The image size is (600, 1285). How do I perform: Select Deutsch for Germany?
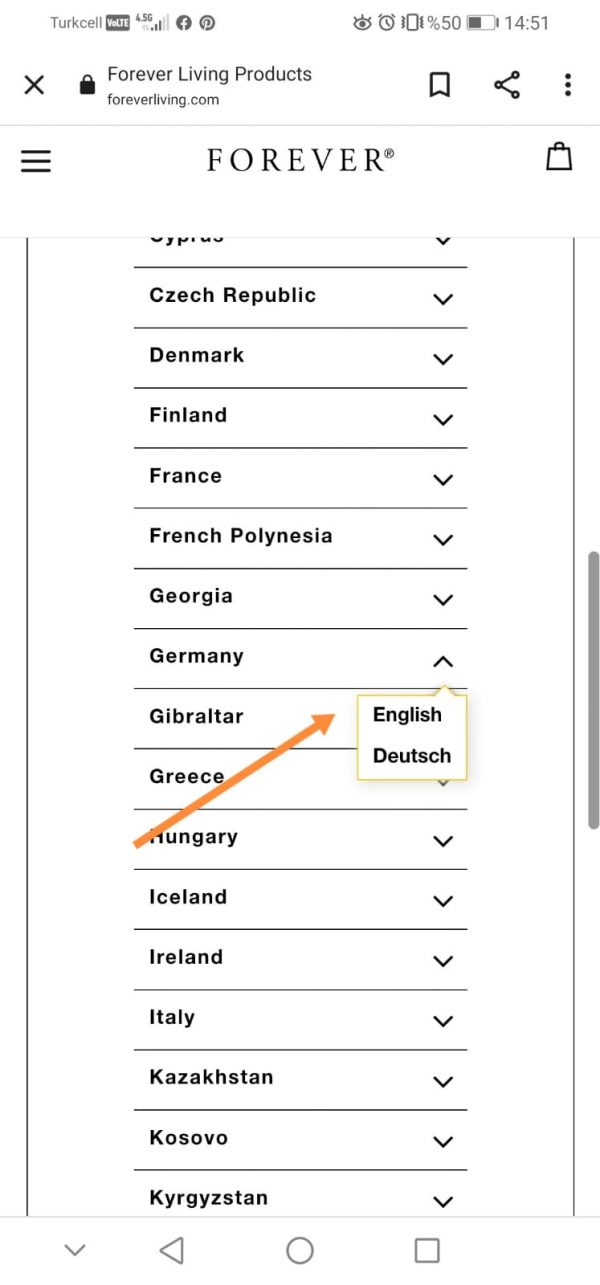coord(412,756)
